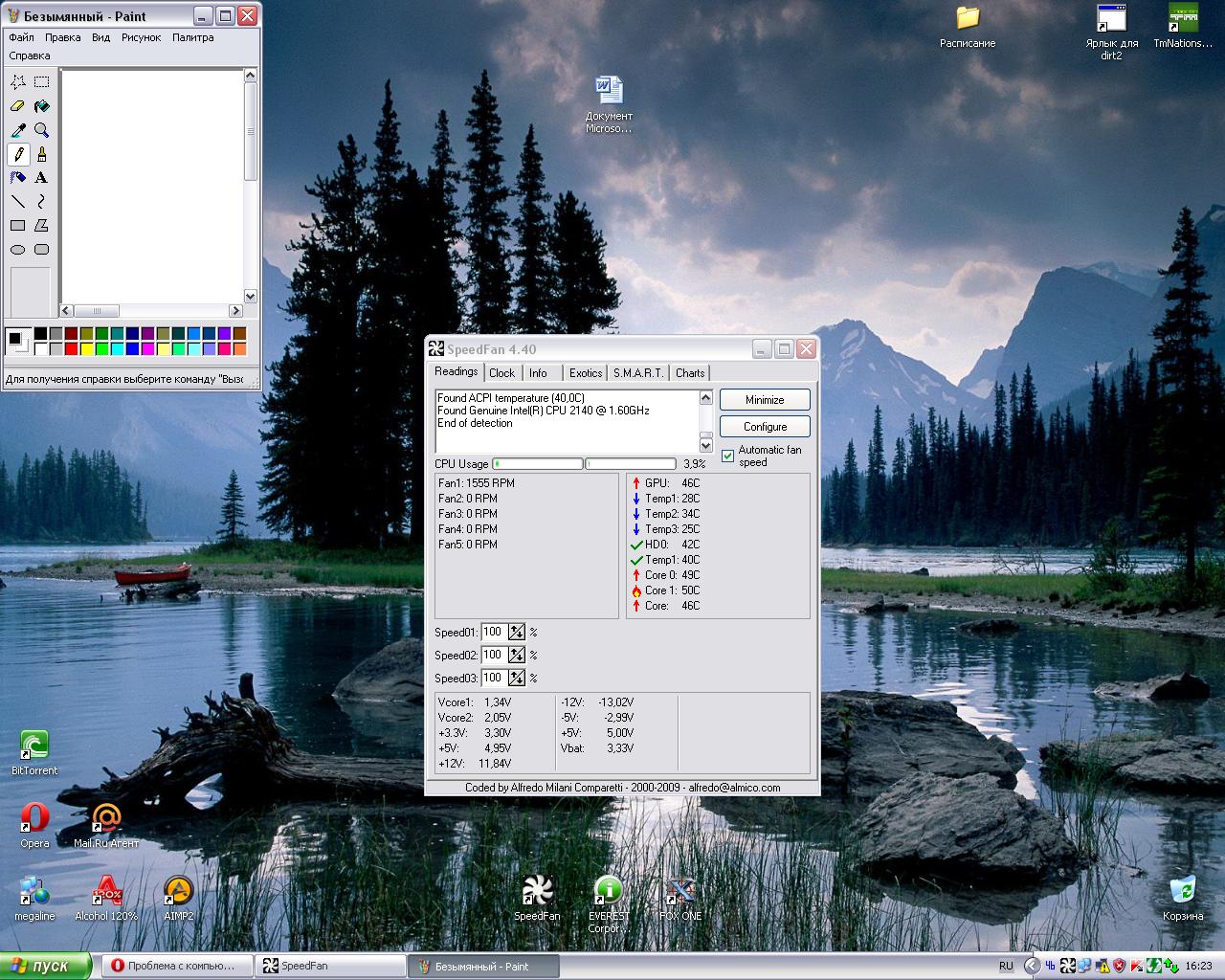Click the Paint canvas vertical scroll-up arrow
This screenshot has width=1225, height=980.
click(x=251, y=76)
